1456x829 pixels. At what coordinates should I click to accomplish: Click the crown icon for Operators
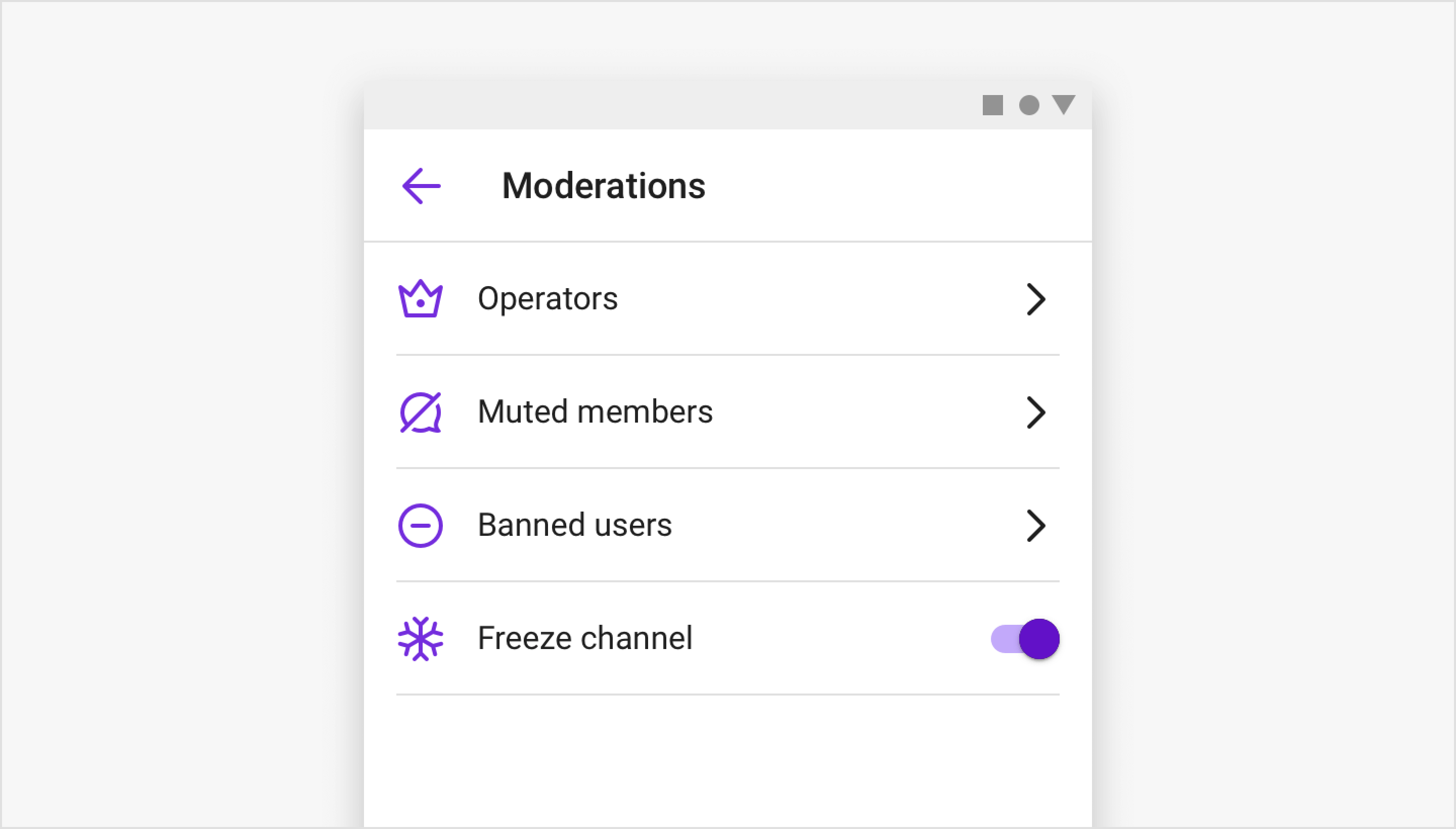pos(420,298)
